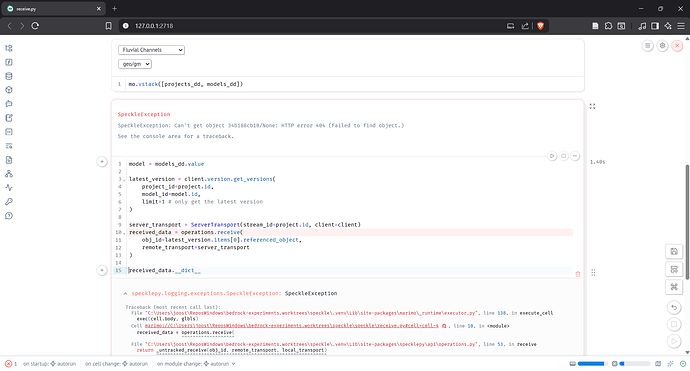Run the received_data cell
Screen dimensions: 690x371
pyautogui.click(x=552, y=156)
